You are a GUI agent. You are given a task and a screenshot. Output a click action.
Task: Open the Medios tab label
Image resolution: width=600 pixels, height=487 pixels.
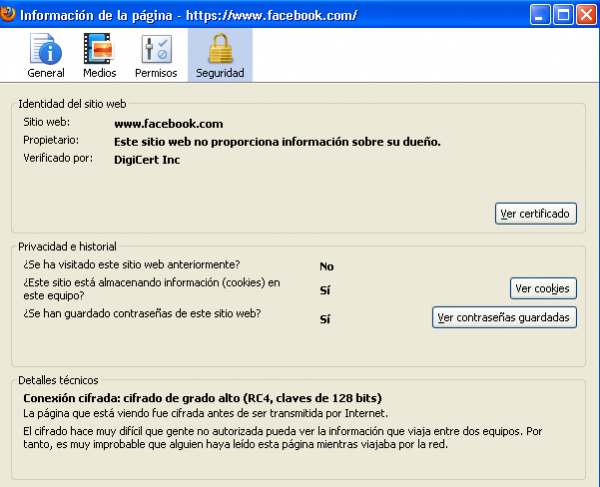[99, 73]
